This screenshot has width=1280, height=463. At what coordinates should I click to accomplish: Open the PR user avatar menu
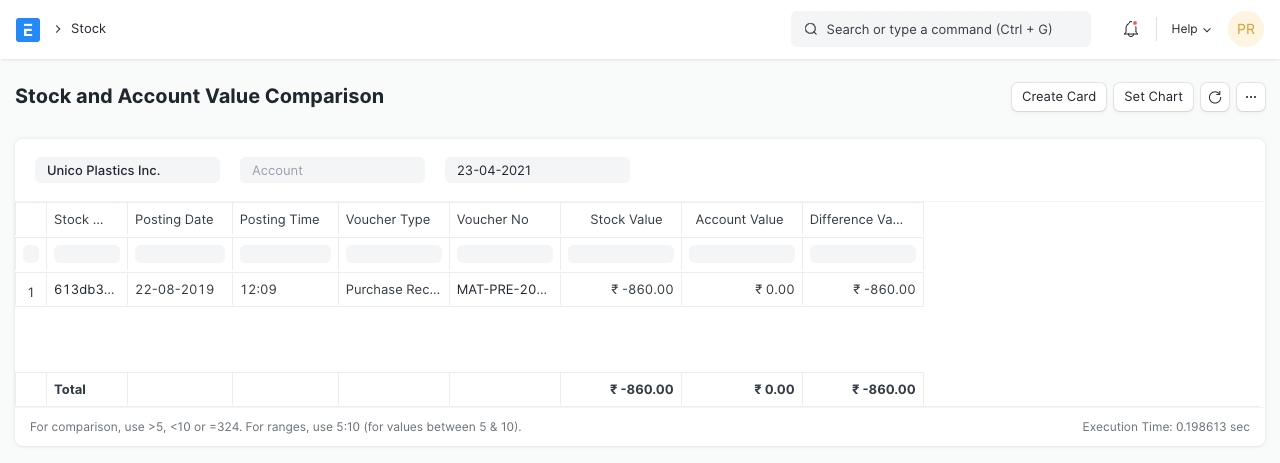1245,29
